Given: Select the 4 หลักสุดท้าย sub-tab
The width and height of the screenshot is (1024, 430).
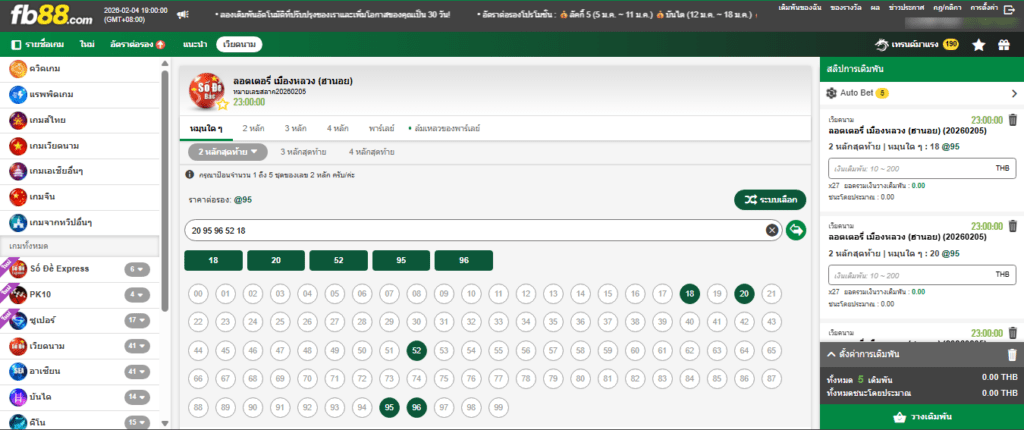Looking at the screenshot, I should [371, 152].
